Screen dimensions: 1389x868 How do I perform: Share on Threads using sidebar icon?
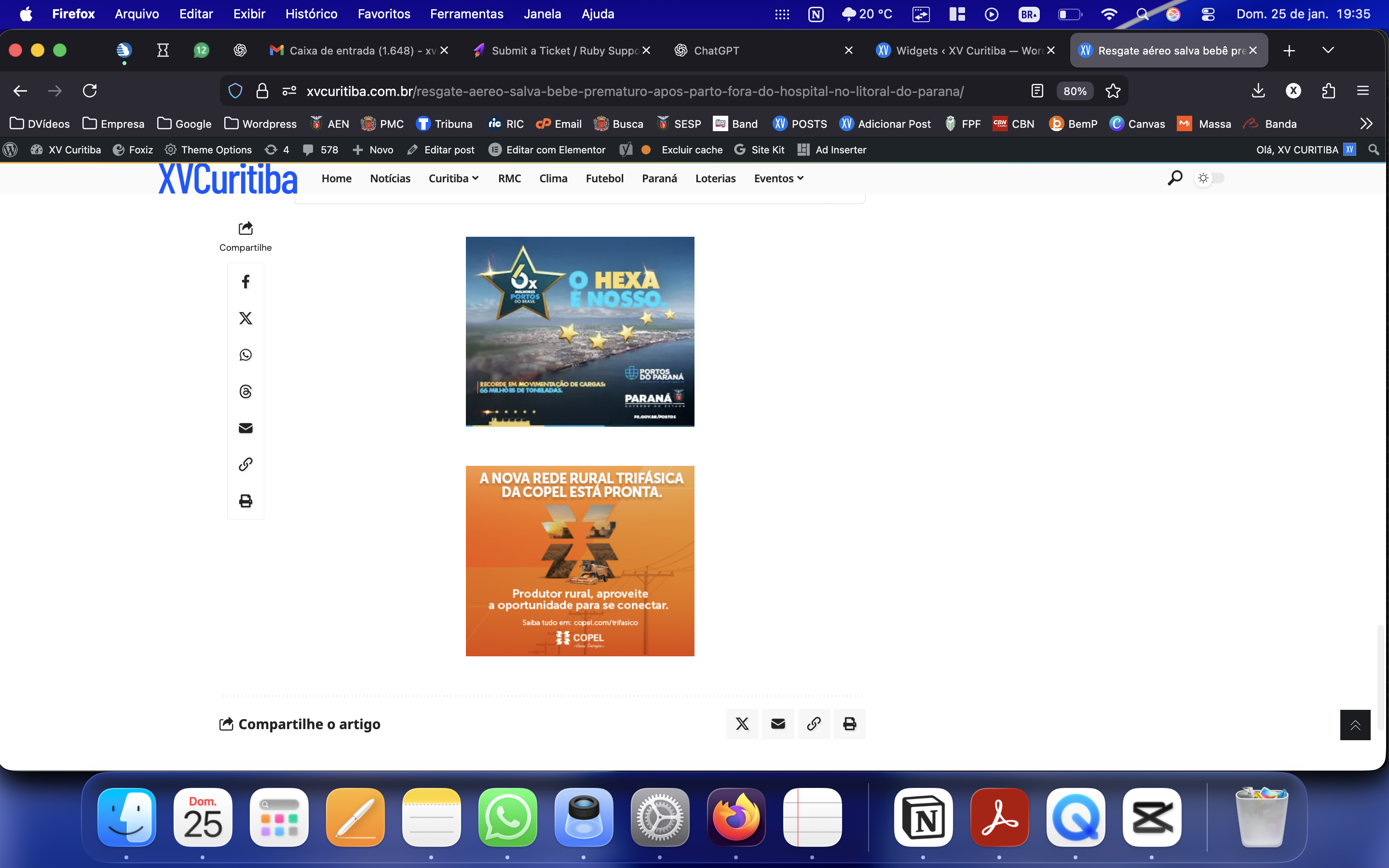[245, 392]
